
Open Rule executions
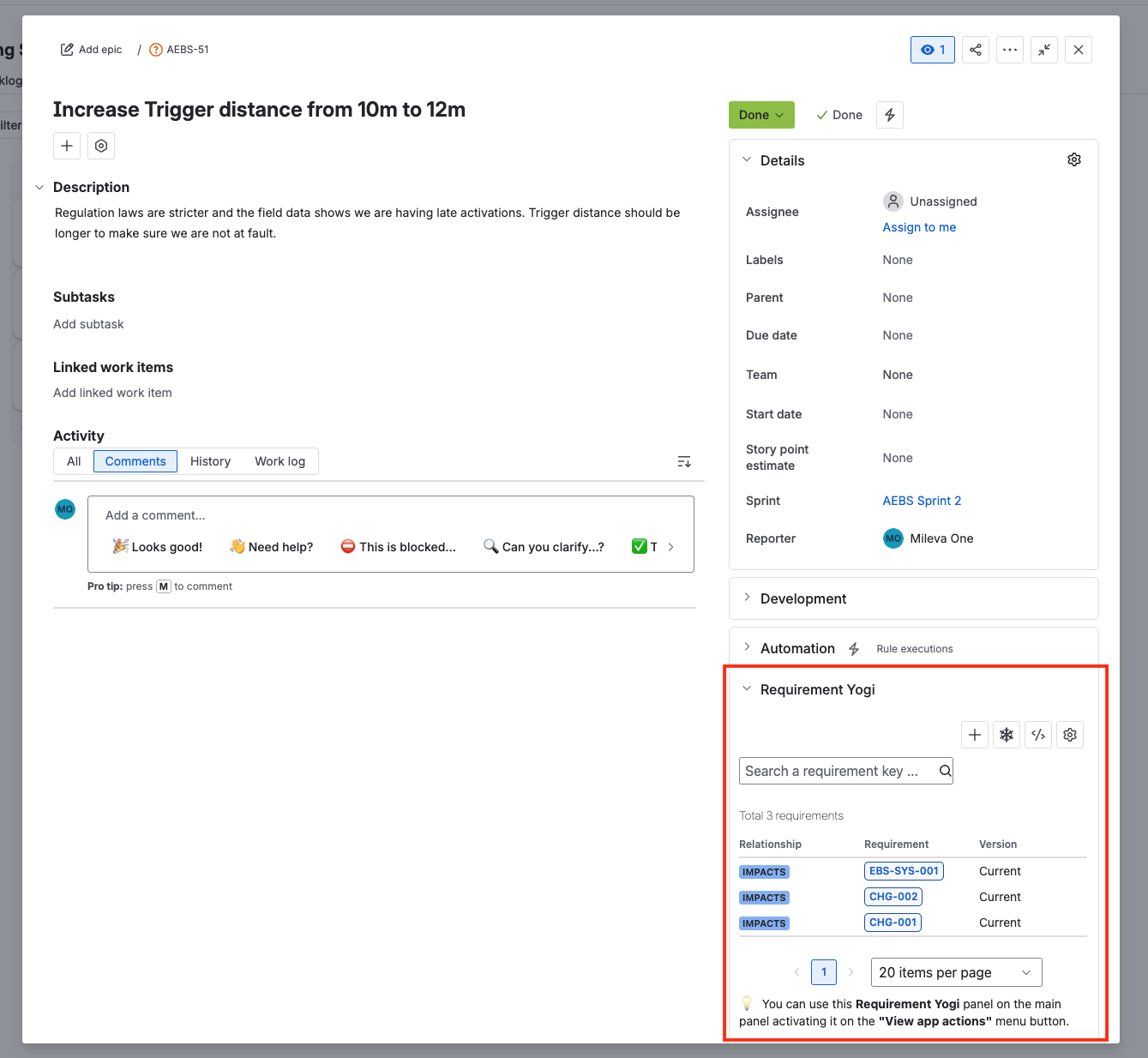915,649
